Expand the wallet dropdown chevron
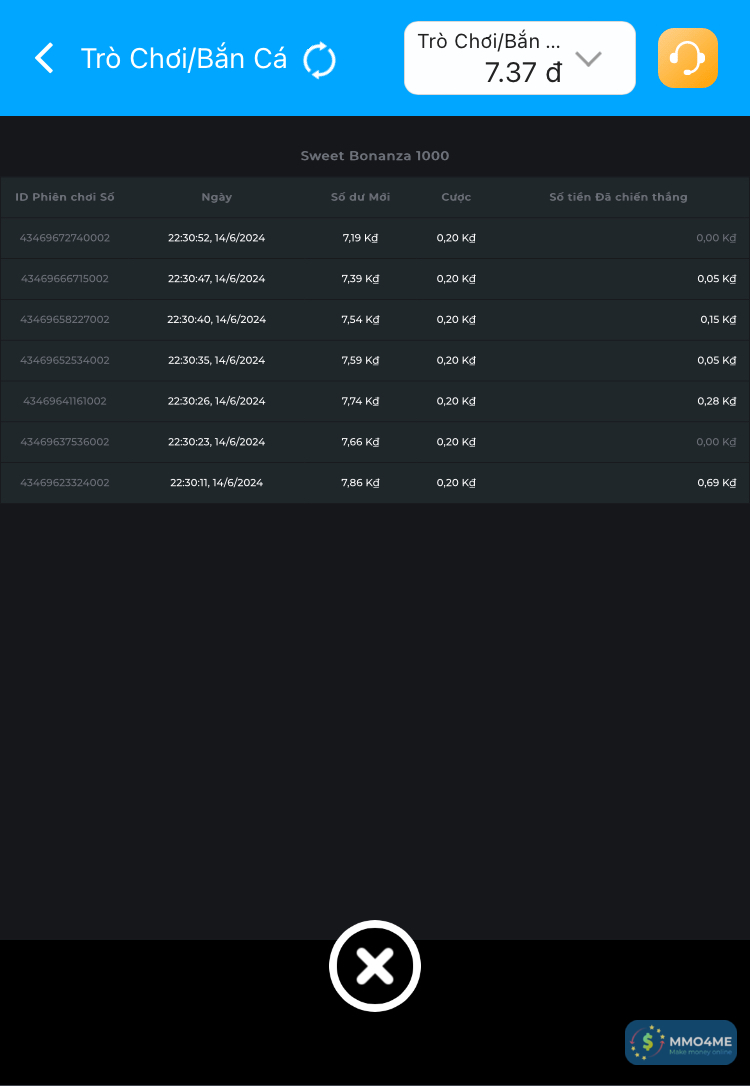 [589, 58]
